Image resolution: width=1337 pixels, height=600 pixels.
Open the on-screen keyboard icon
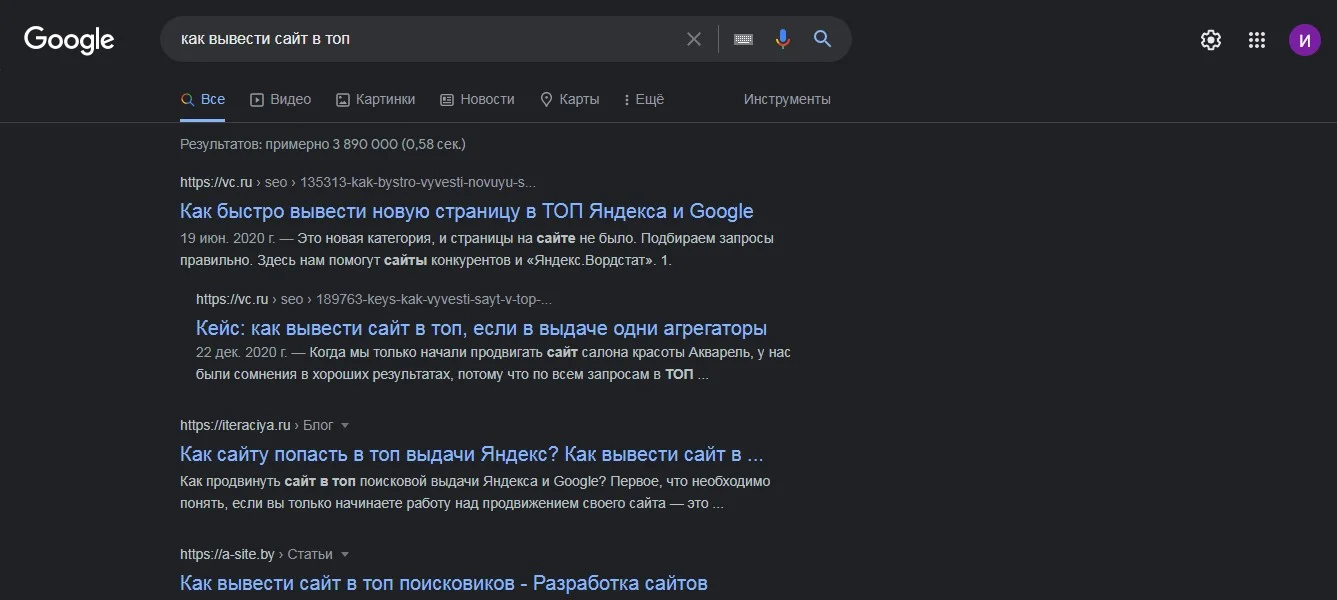[743, 39]
